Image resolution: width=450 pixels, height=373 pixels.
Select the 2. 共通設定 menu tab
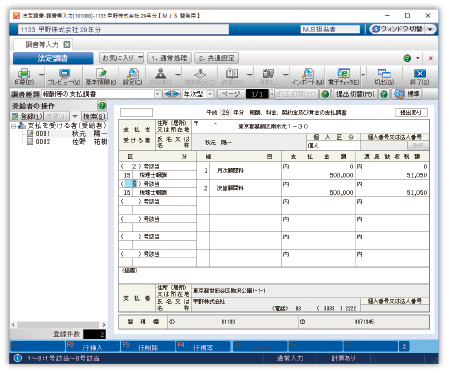[x=216, y=58]
